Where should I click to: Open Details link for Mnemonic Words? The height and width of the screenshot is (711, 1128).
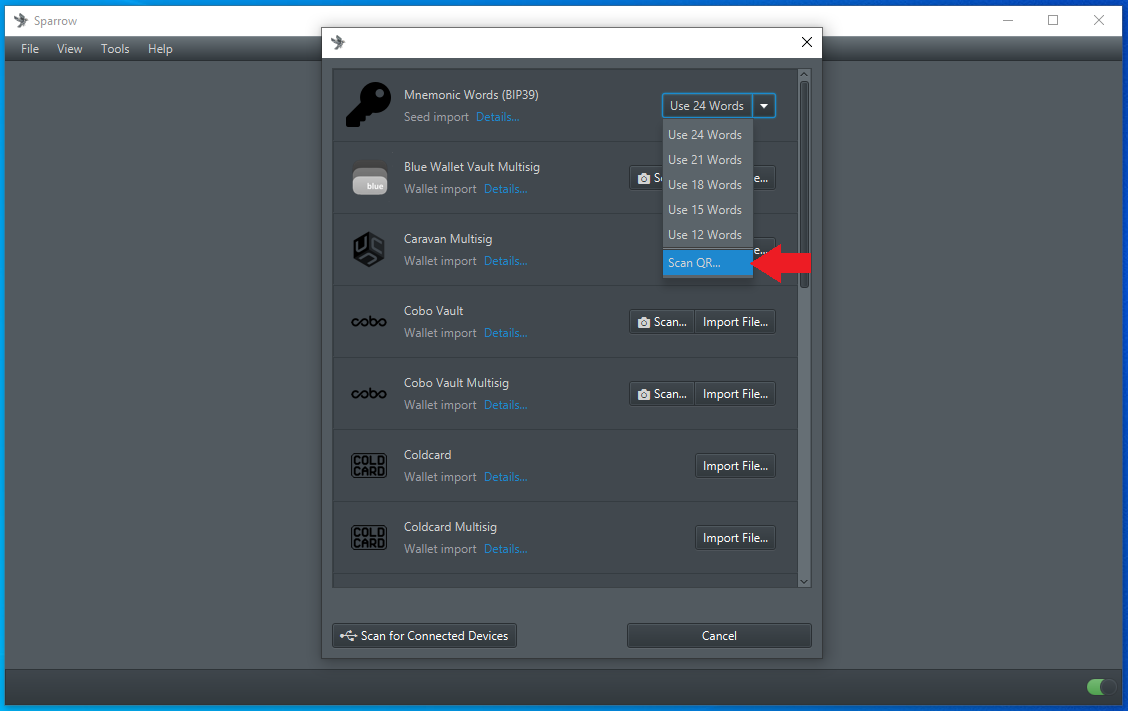tap(497, 117)
